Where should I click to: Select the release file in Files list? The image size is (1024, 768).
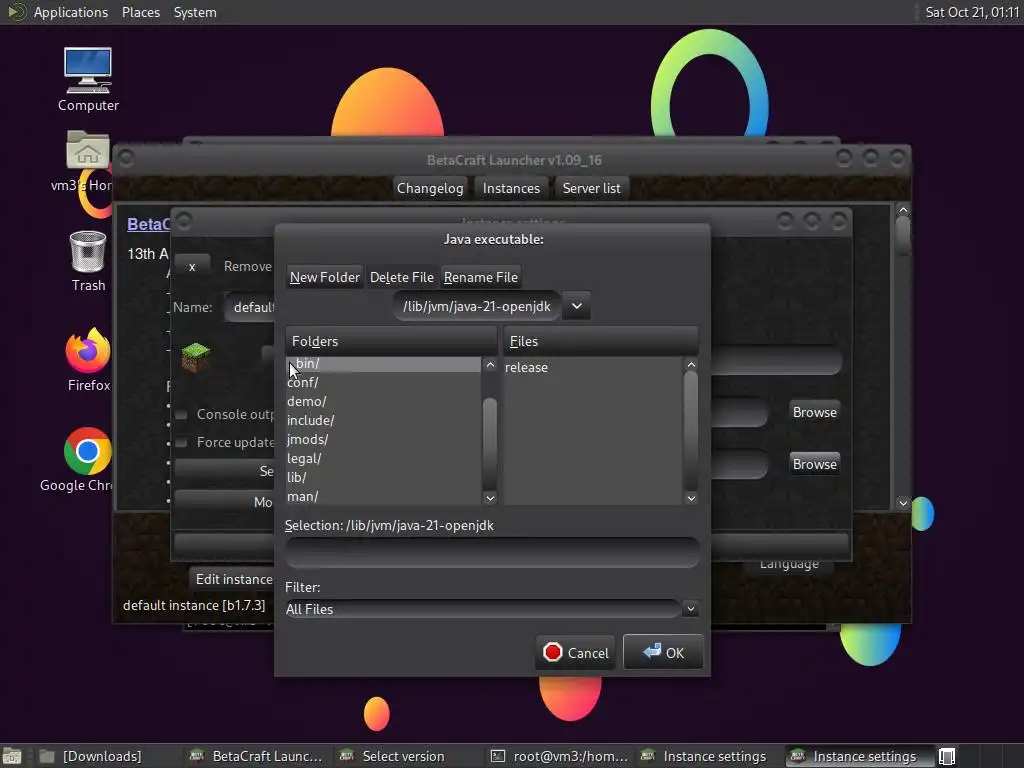tap(526, 367)
